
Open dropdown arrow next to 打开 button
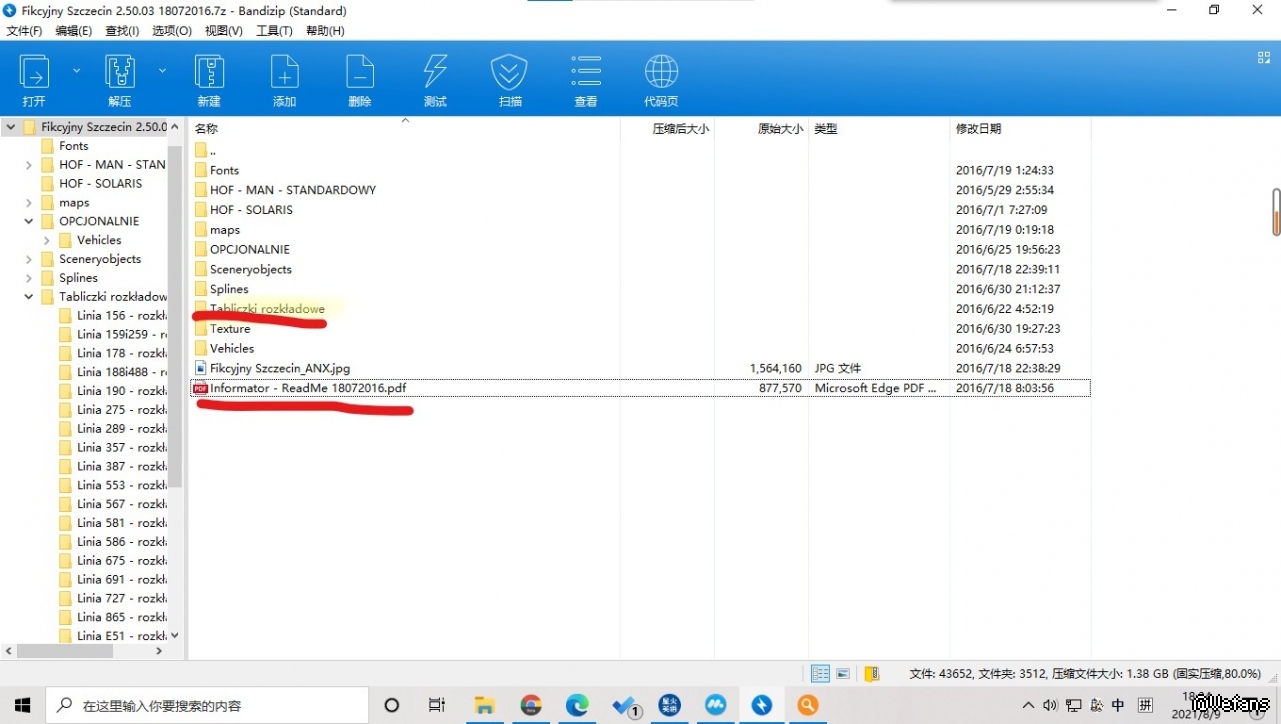coord(76,71)
